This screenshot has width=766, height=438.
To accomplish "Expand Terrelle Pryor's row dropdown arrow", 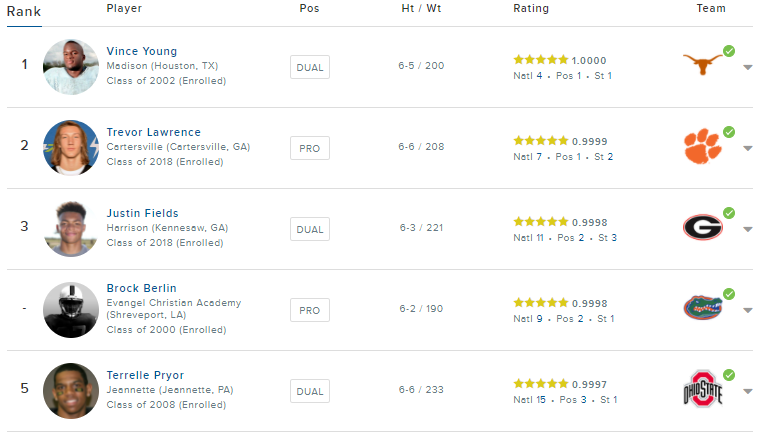I will click(747, 392).
